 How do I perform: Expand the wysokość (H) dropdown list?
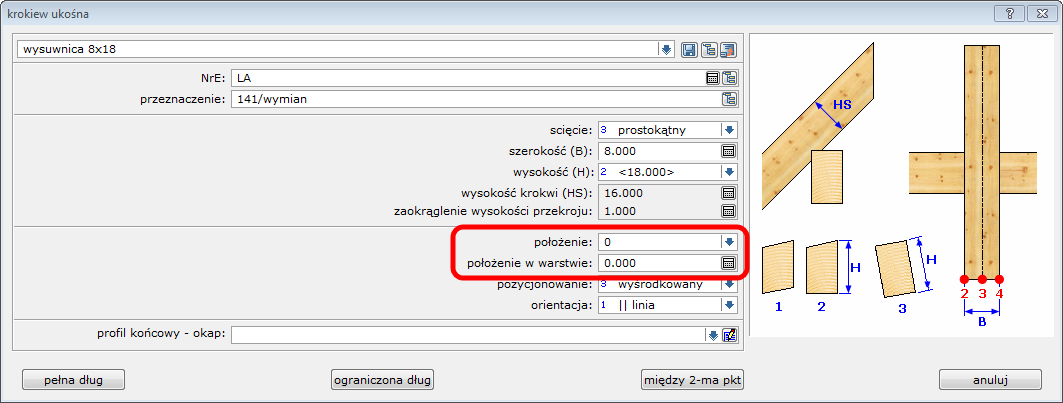click(729, 171)
